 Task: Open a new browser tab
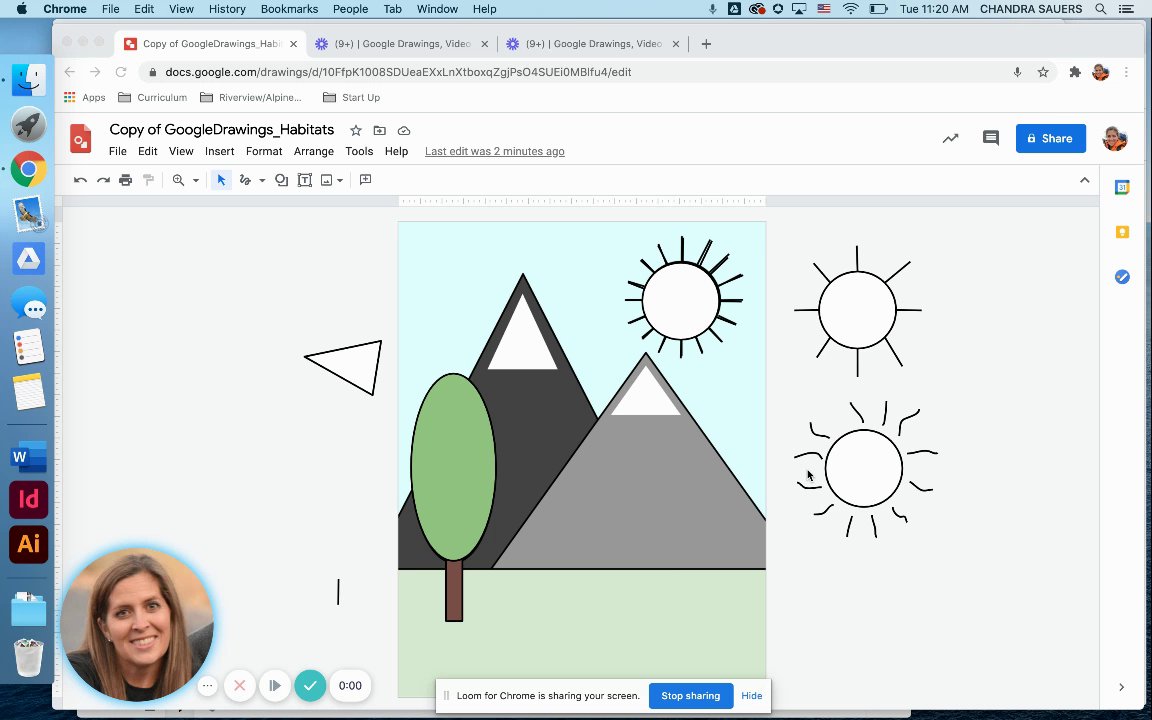(706, 44)
